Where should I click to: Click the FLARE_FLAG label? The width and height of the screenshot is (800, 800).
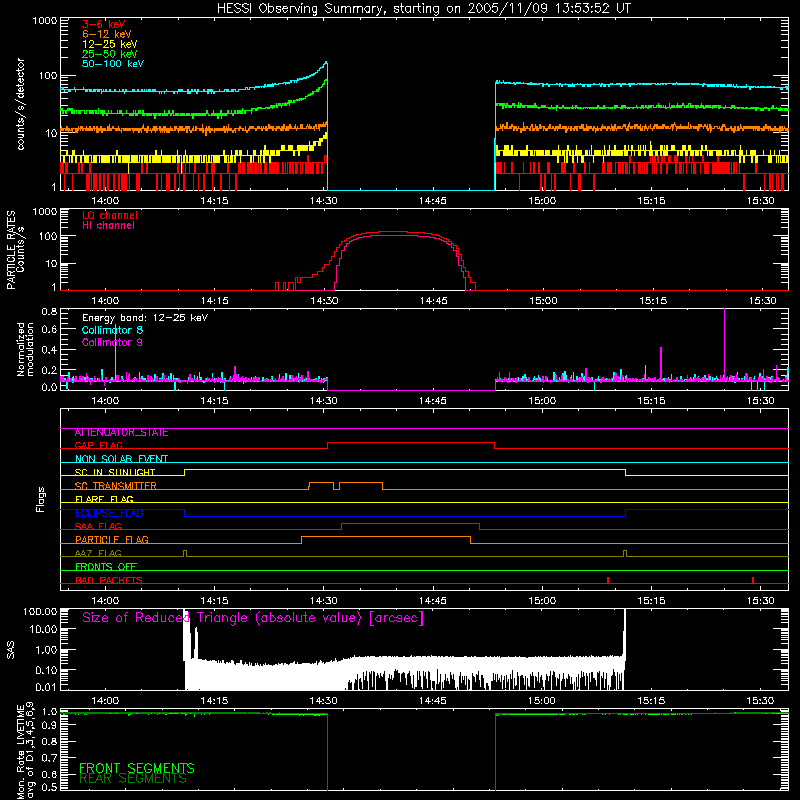pos(104,499)
